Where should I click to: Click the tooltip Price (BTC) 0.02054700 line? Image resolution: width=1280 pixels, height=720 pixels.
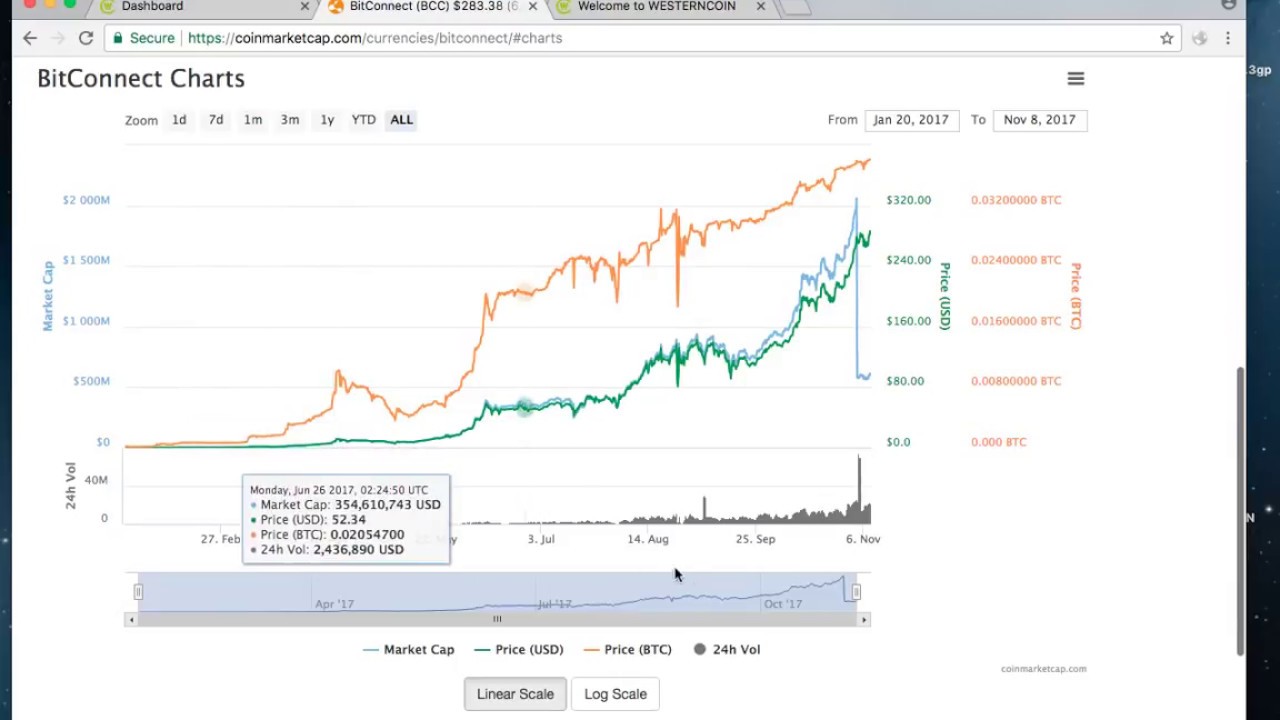[x=327, y=535]
